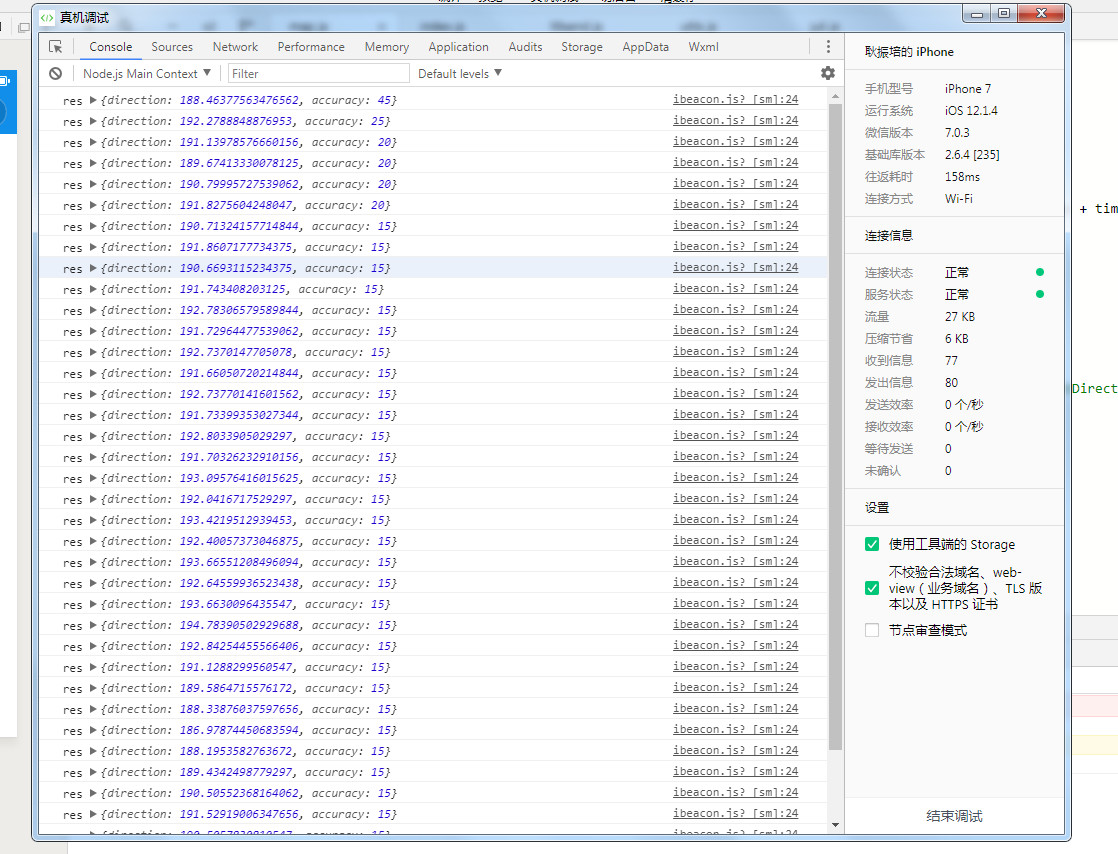
Task: Click the 结束调试 button
Action: (954, 816)
